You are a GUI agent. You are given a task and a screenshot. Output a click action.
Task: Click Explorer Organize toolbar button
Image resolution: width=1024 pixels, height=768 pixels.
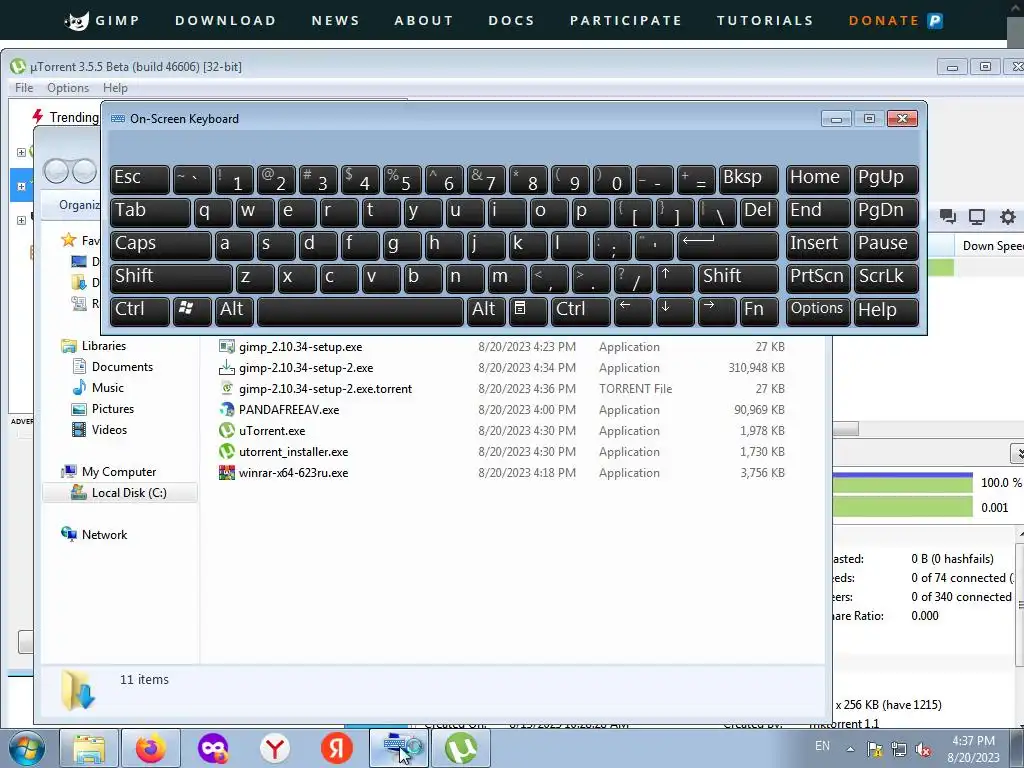coord(79,205)
